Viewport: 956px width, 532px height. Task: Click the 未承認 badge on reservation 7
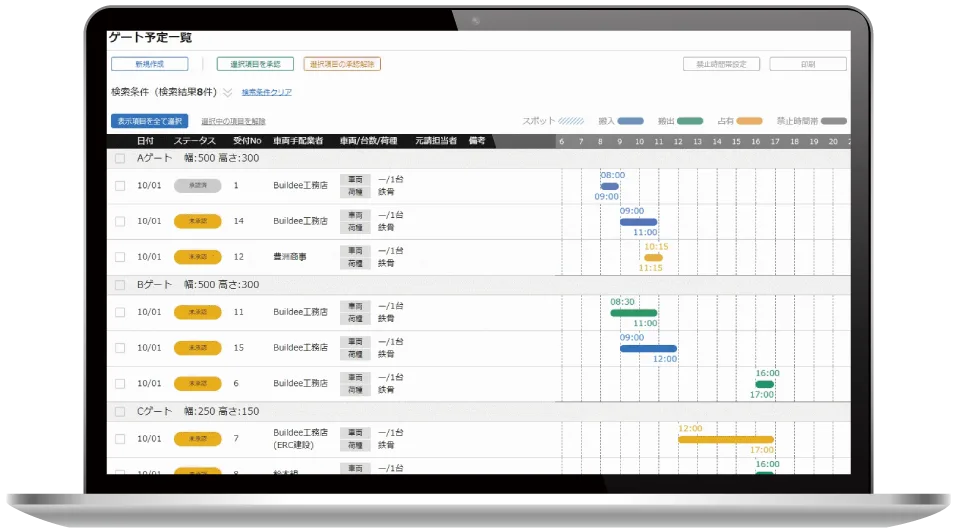tap(197, 438)
